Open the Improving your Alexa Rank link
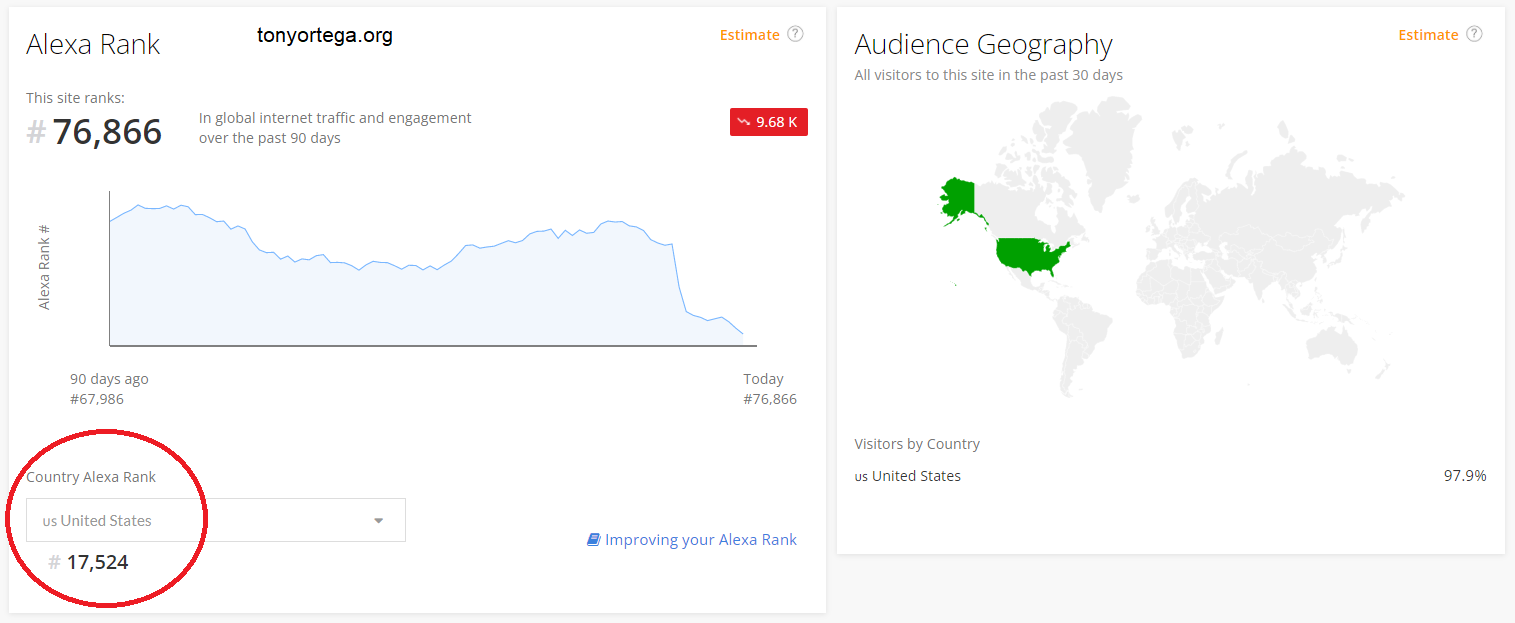This screenshot has width=1515, height=623. pyautogui.click(x=701, y=539)
